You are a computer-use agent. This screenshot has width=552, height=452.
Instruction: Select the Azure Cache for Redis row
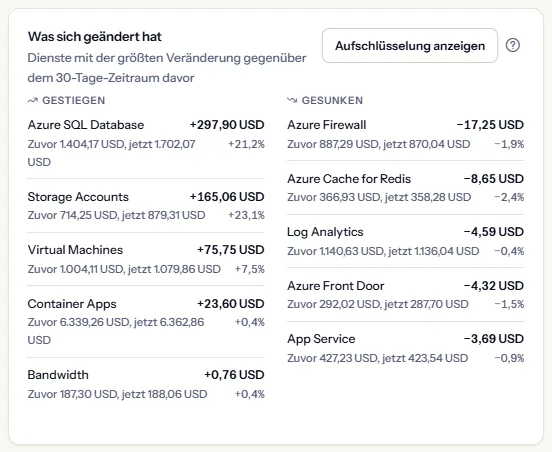pos(406,188)
